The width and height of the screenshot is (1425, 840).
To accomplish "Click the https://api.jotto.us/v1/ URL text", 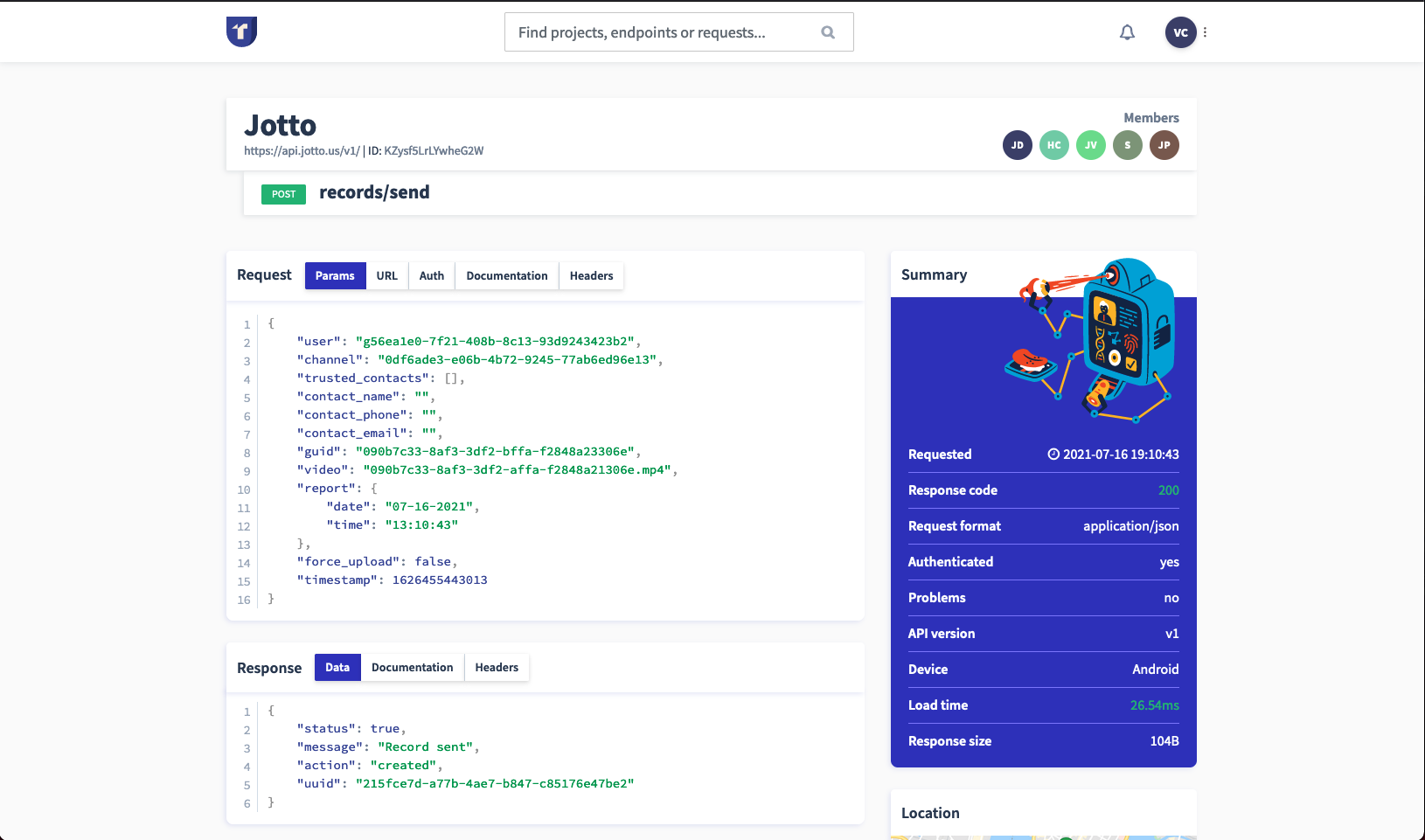I will coord(302,150).
